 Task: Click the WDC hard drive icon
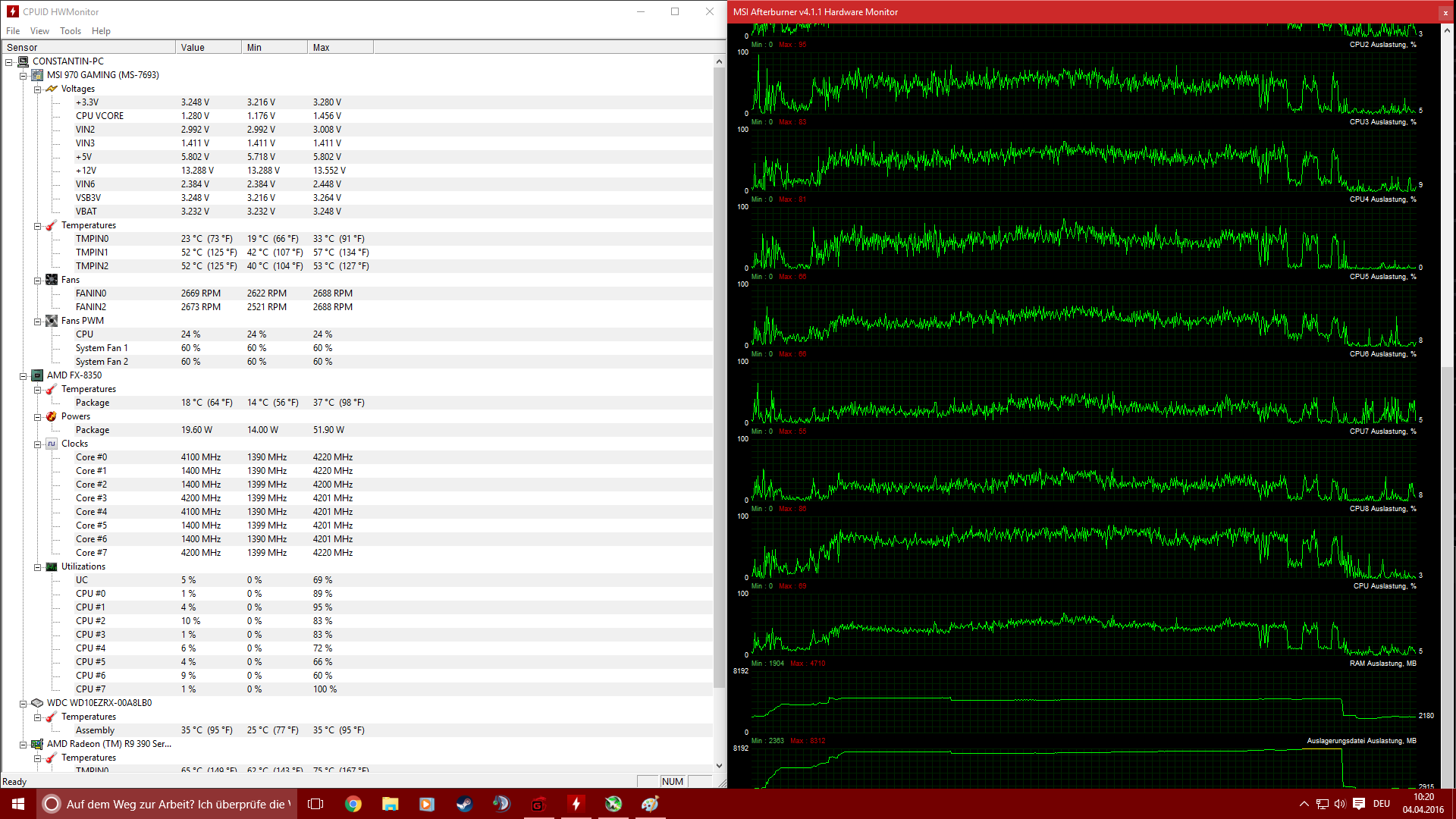pyautogui.click(x=37, y=703)
